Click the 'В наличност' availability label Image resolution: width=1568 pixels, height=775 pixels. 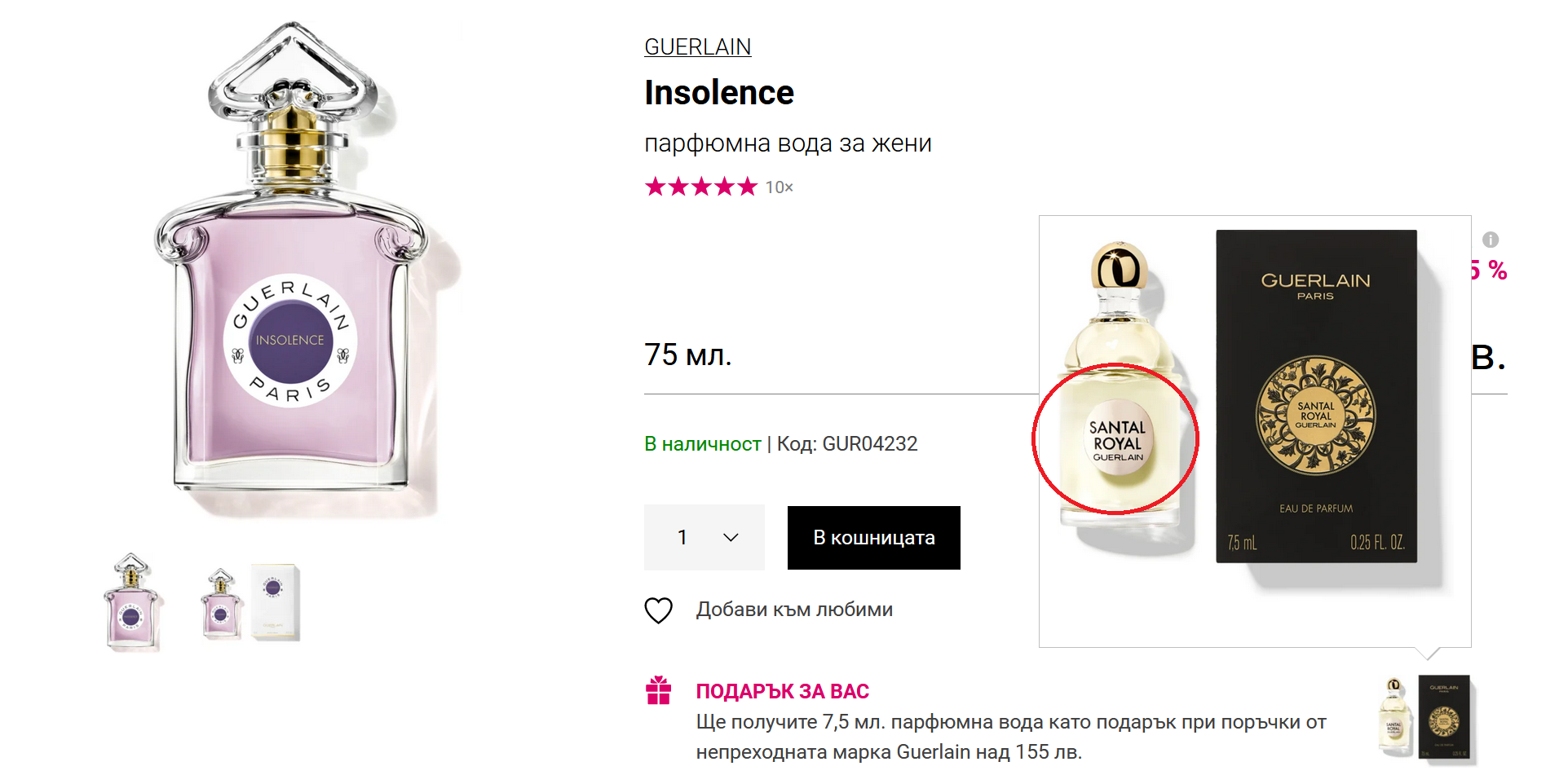(702, 444)
